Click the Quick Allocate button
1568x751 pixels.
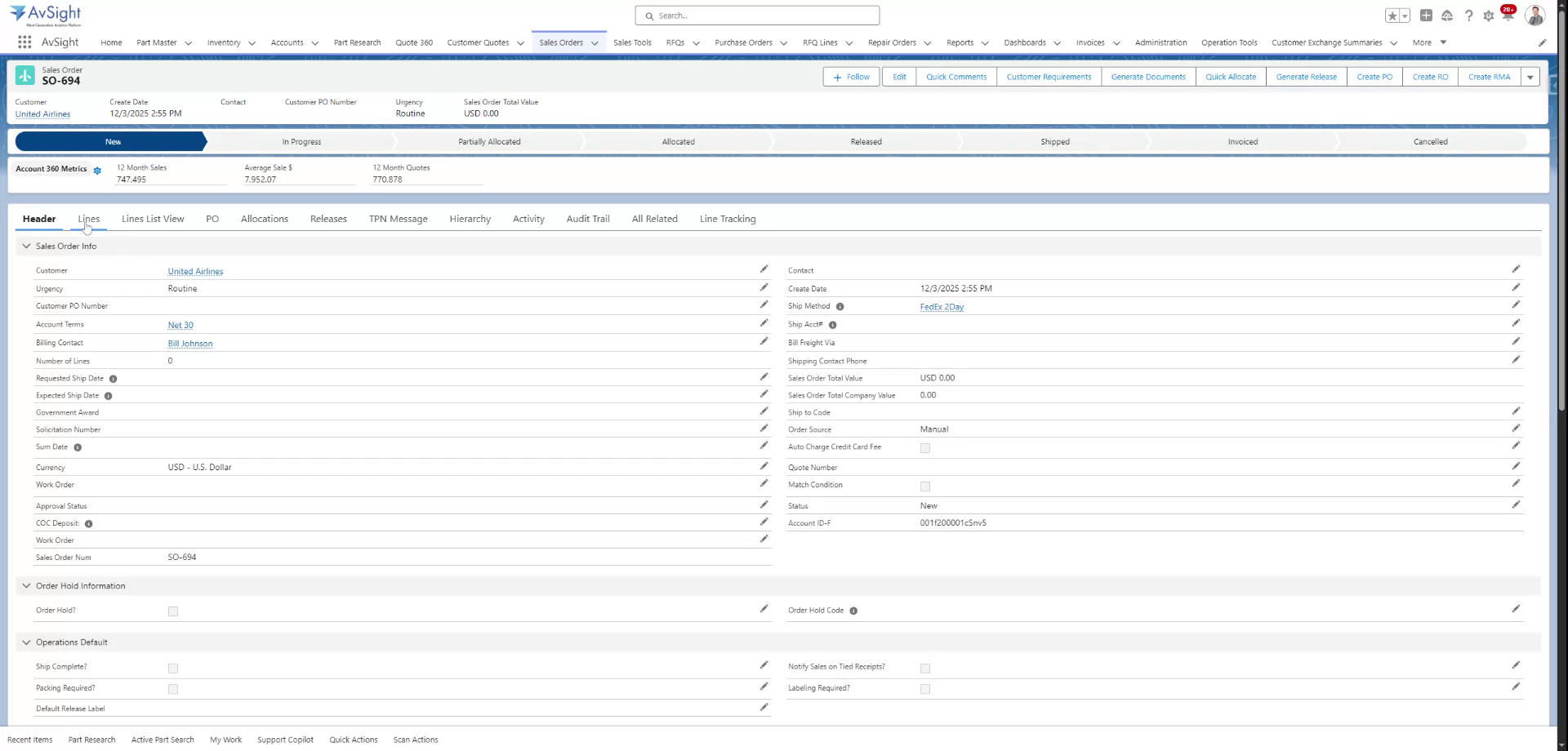pos(1231,76)
